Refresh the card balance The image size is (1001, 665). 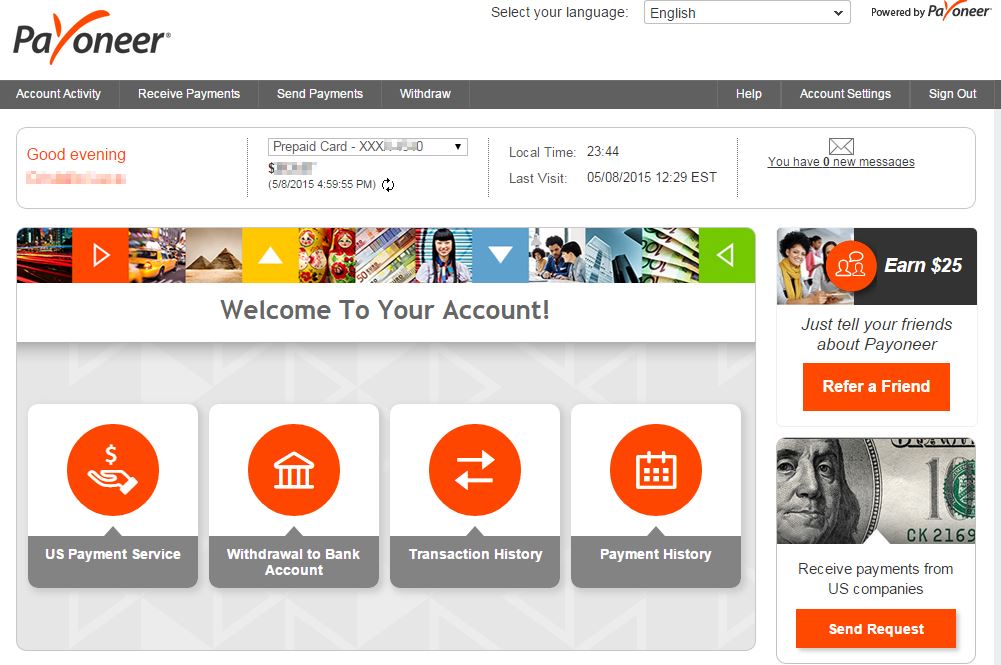tap(389, 186)
